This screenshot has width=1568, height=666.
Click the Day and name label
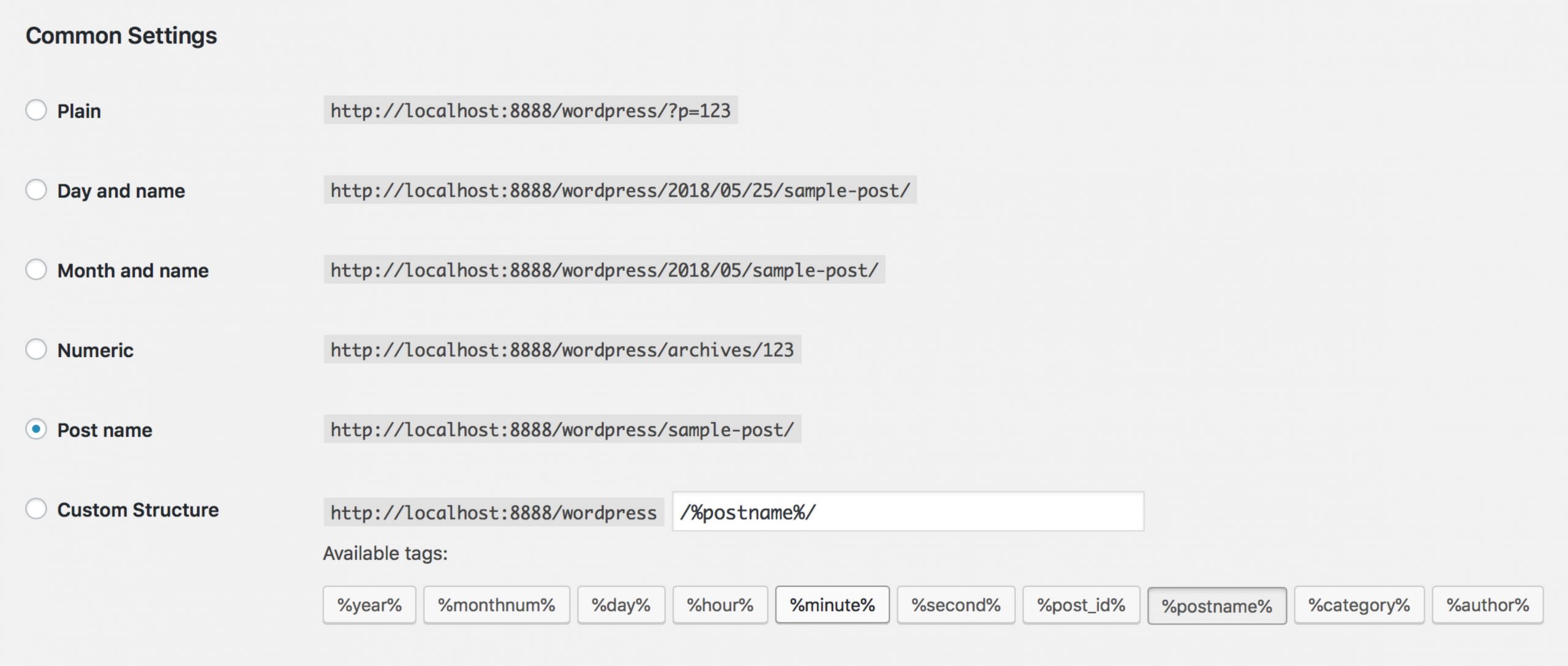tap(121, 191)
